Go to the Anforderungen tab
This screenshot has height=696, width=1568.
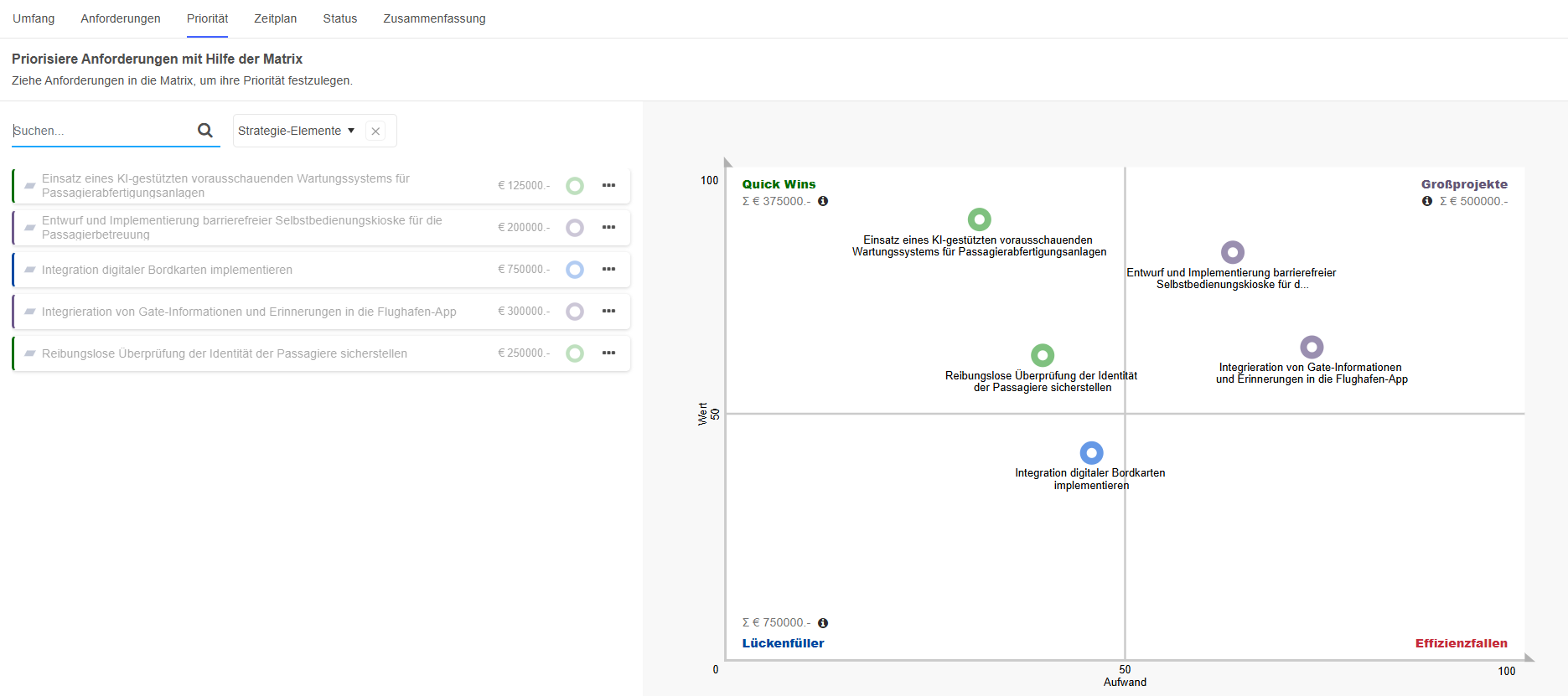pyautogui.click(x=121, y=18)
